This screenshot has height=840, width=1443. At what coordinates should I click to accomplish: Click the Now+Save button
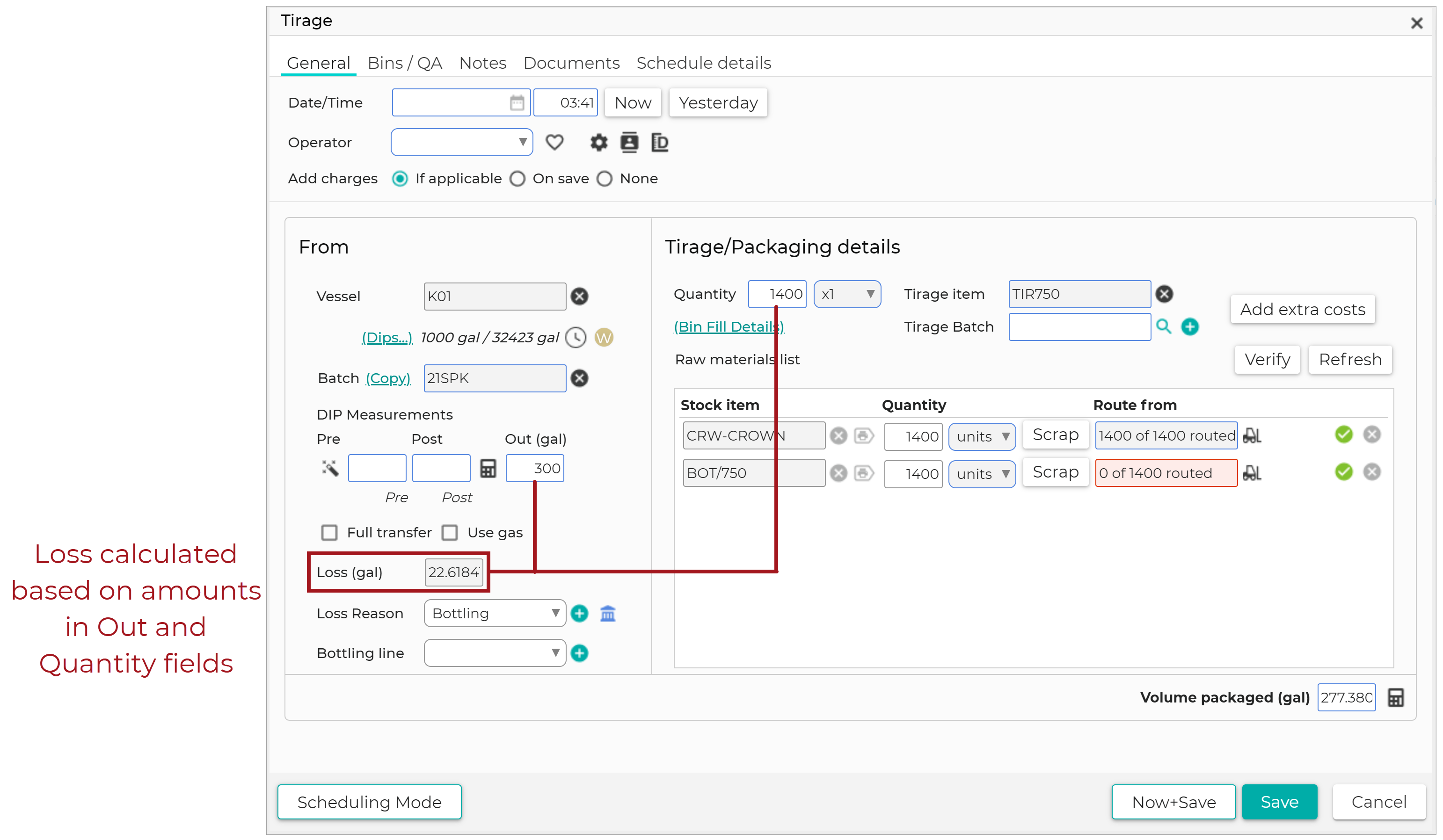pyautogui.click(x=1173, y=802)
